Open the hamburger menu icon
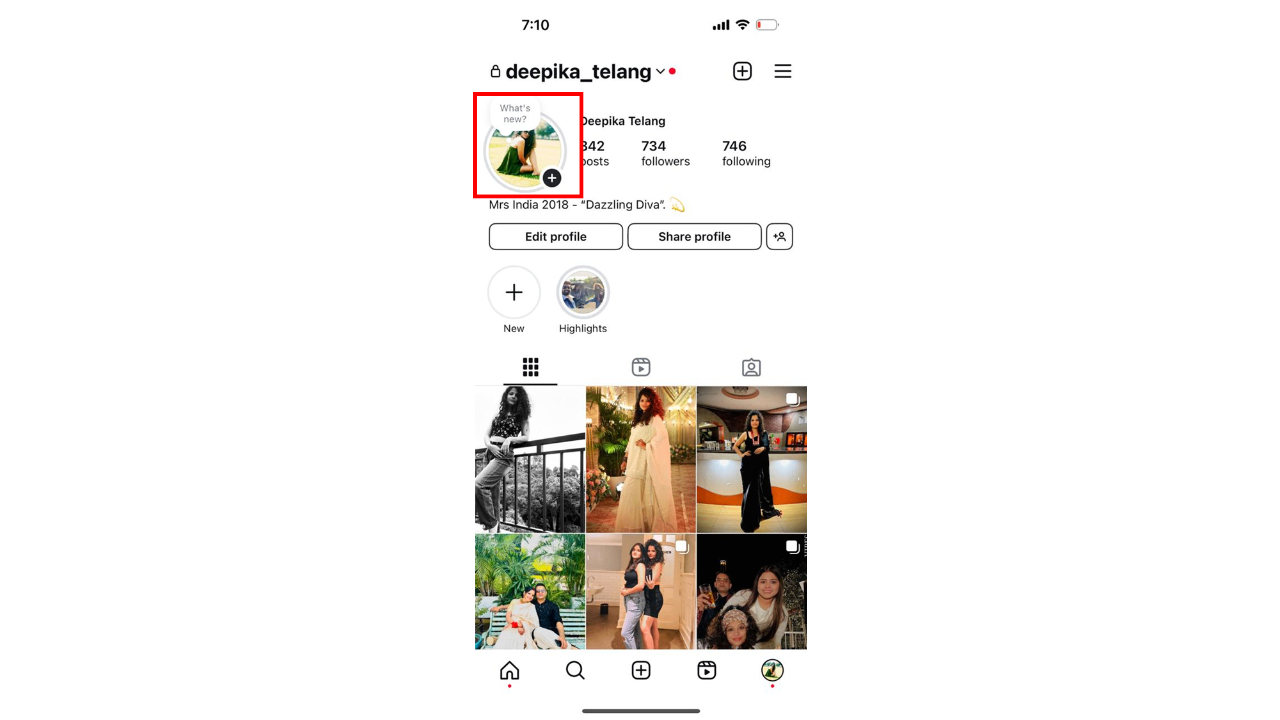 tap(783, 71)
